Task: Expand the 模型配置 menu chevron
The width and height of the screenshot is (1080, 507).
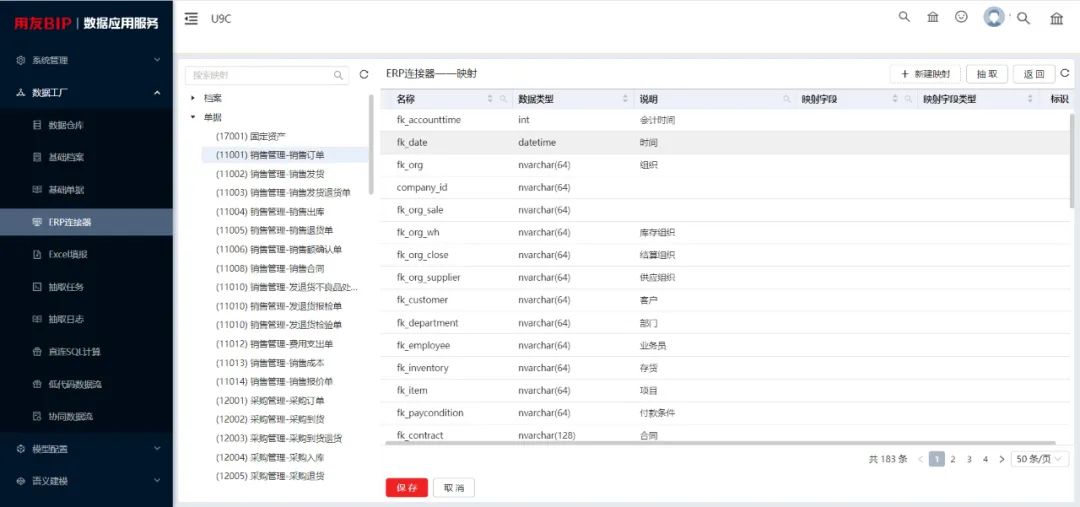Action: pyautogui.click(x=157, y=448)
